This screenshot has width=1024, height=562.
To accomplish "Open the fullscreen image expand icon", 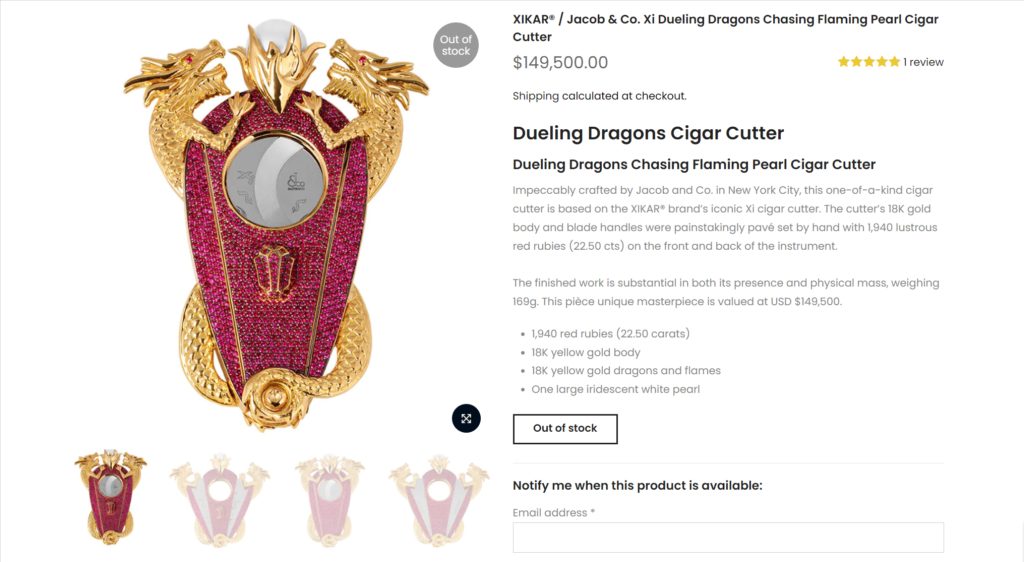I will tap(466, 418).
